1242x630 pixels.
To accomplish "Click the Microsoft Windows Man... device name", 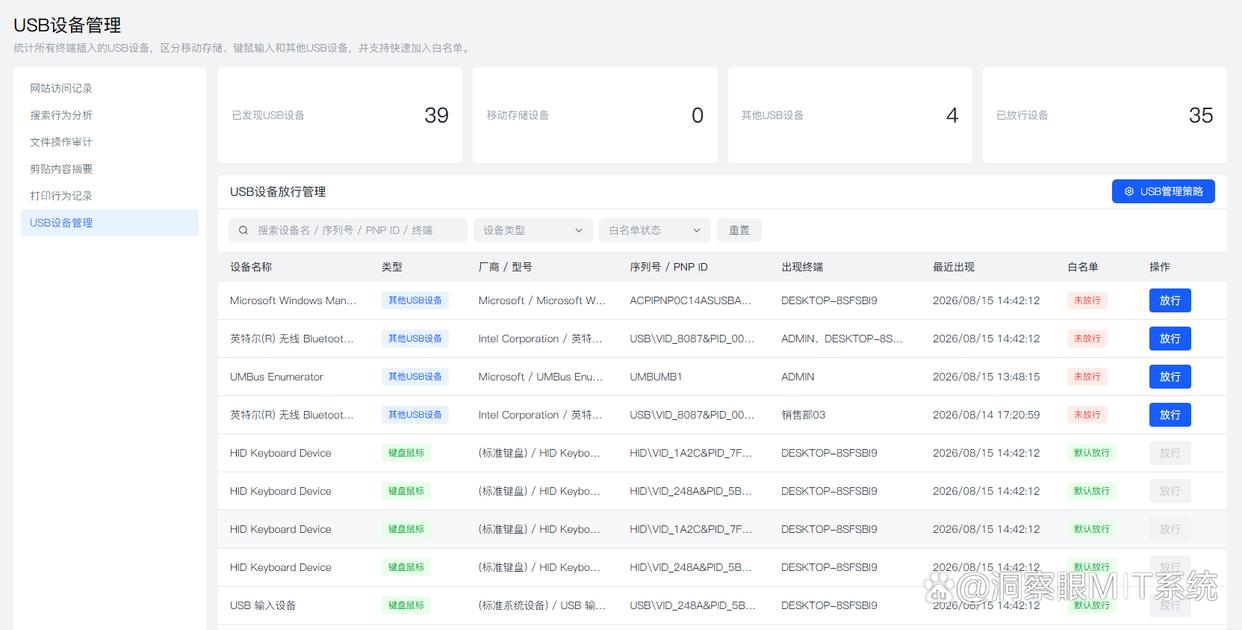I will pos(293,300).
